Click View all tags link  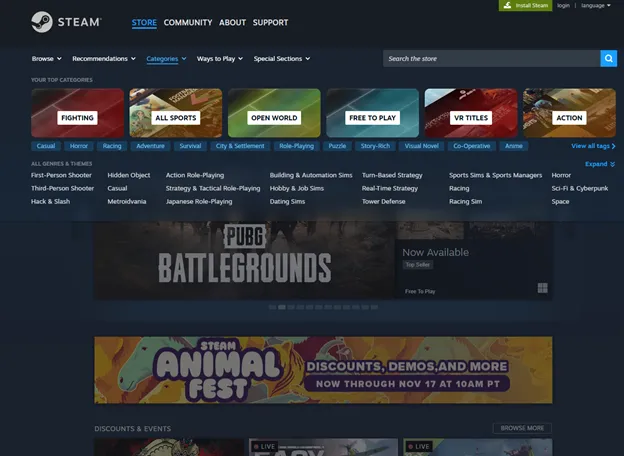point(593,146)
